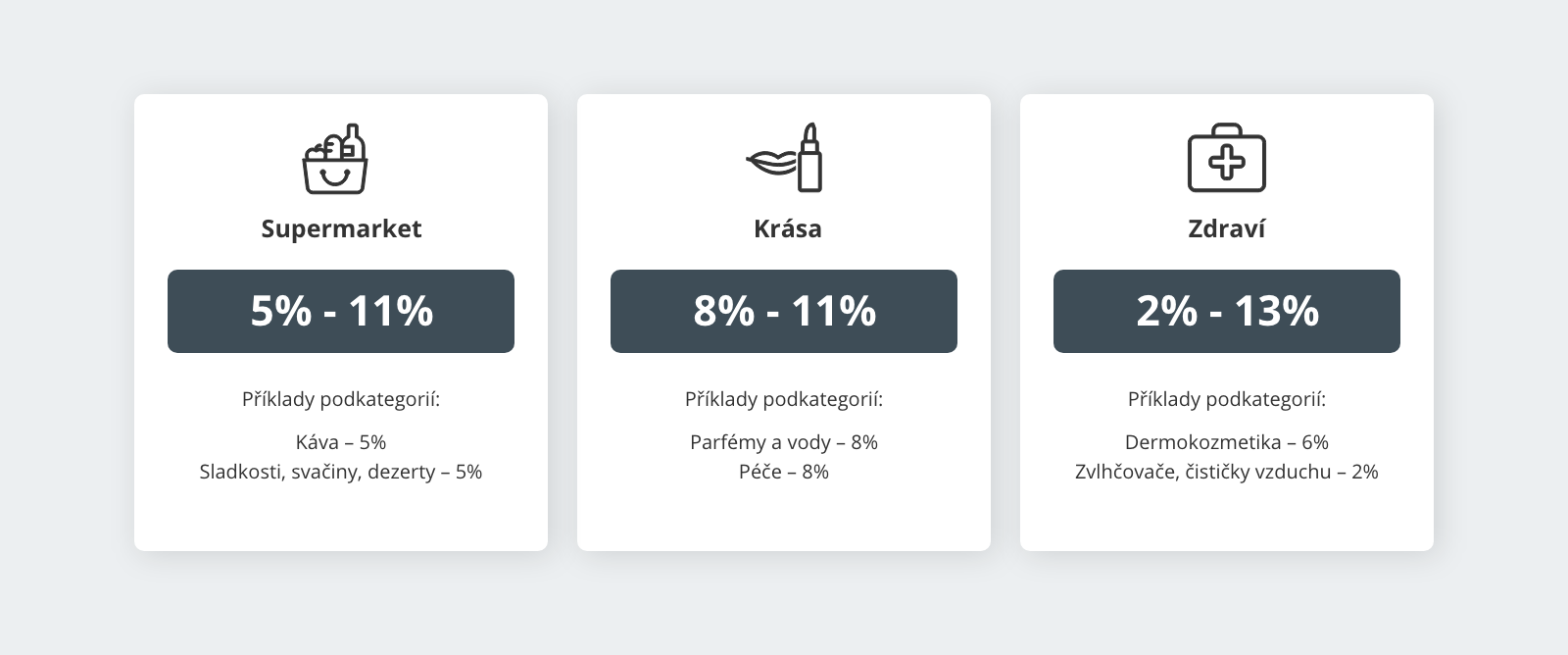The width and height of the screenshot is (1568, 655).
Task: Click the cross symbol on the medical kit icon
Action: point(1227,165)
